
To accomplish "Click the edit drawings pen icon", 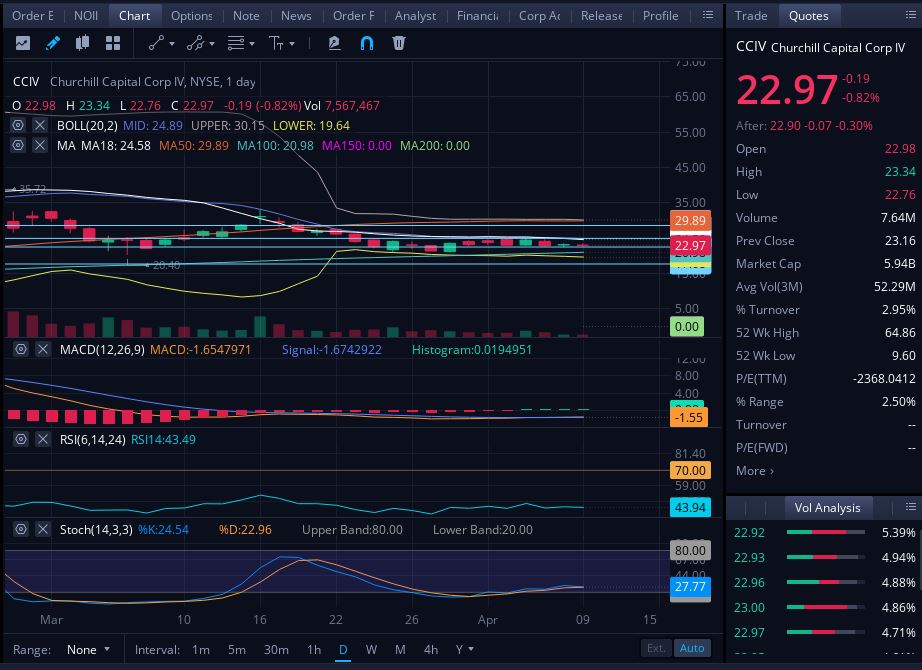I will pos(334,43).
